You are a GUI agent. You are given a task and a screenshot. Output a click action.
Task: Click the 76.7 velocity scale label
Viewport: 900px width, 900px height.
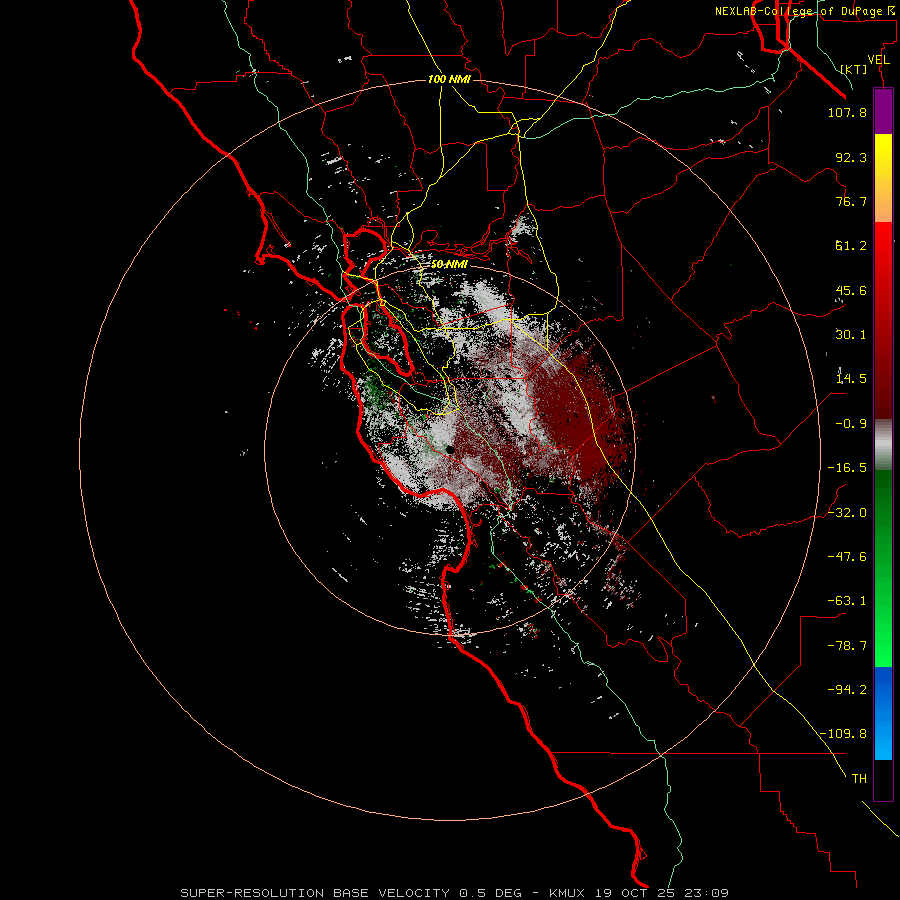[851, 201]
